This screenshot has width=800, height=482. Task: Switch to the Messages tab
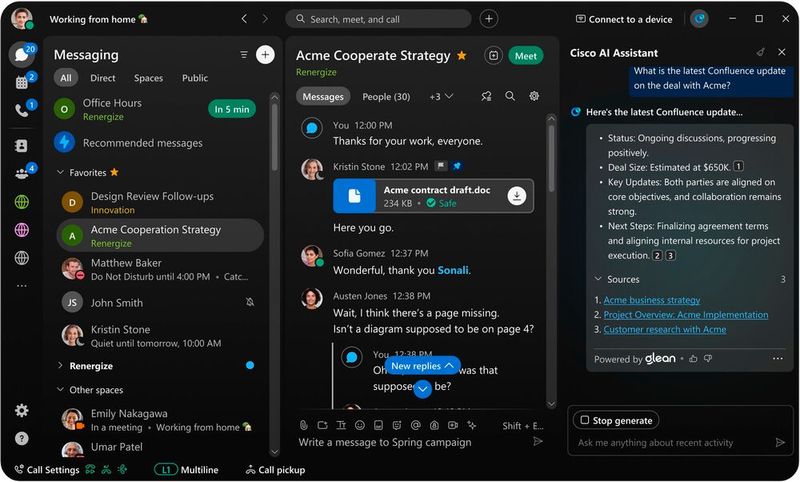click(x=323, y=96)
